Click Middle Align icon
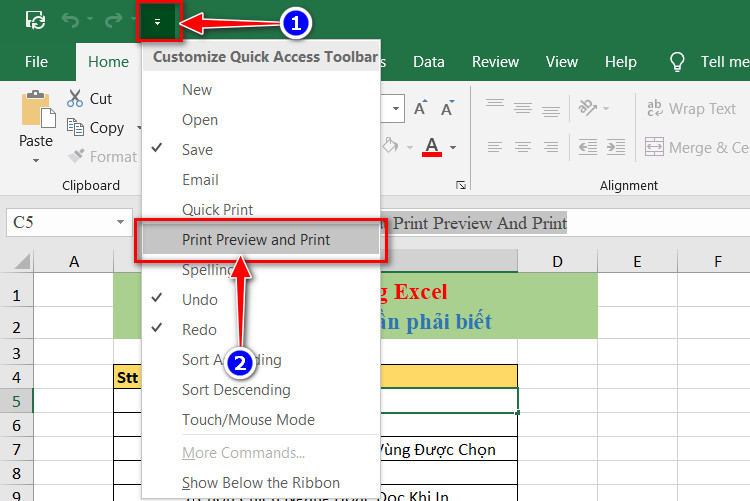The image size is (750, 501). pyautogui.click(x=523, y=108)
